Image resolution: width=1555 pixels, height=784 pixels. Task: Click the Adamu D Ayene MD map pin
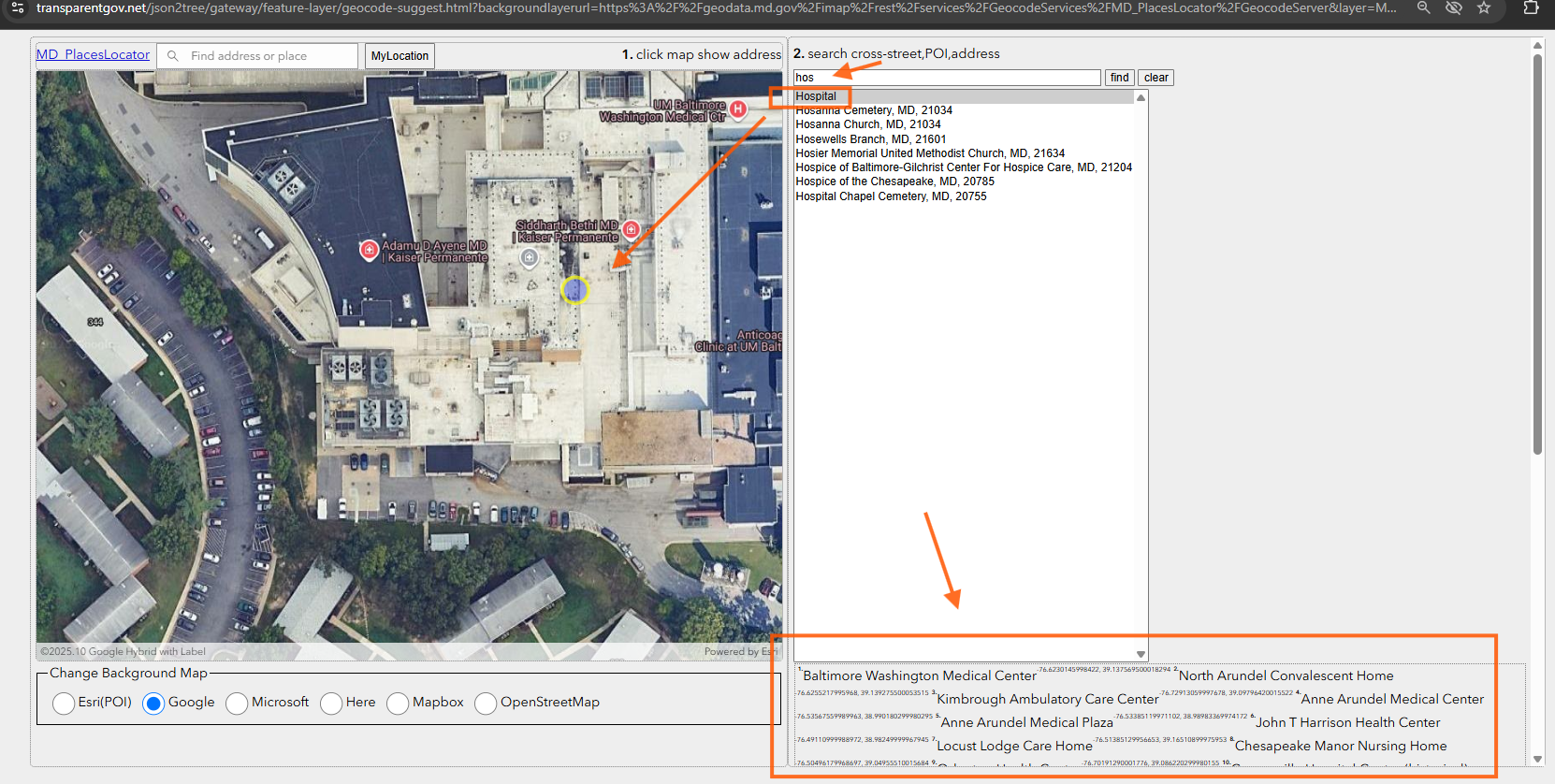pyautogui.click(x=370, y=250)
